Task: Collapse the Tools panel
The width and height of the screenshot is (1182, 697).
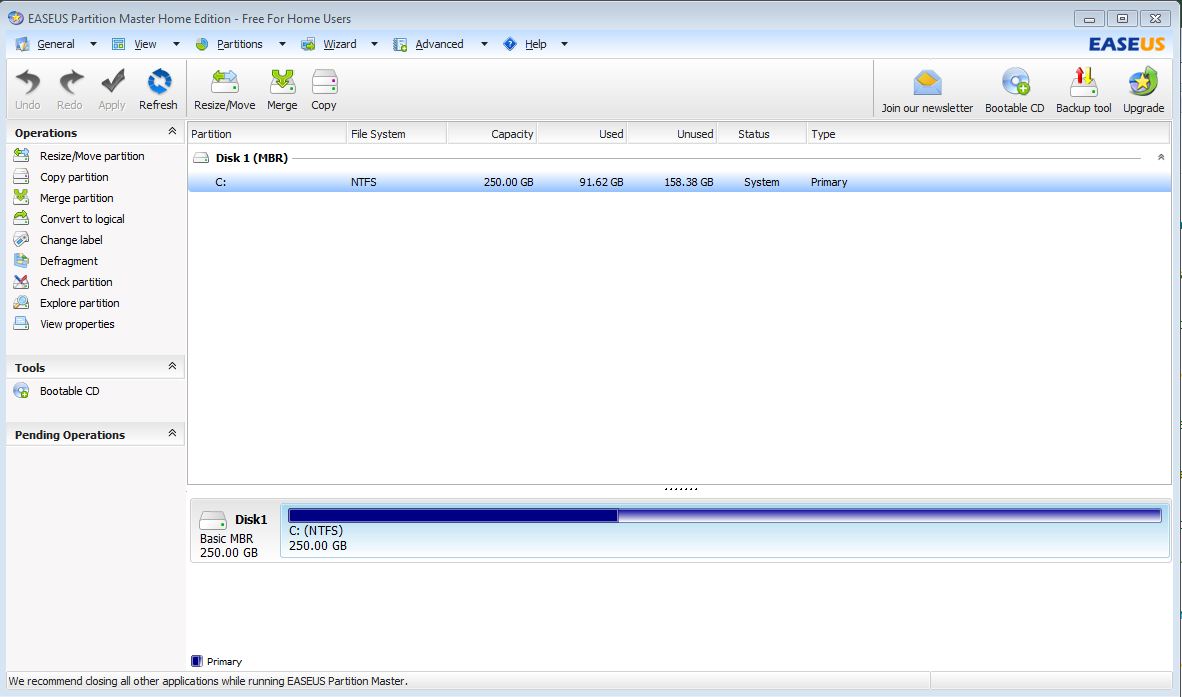Action: pos(172,366)
